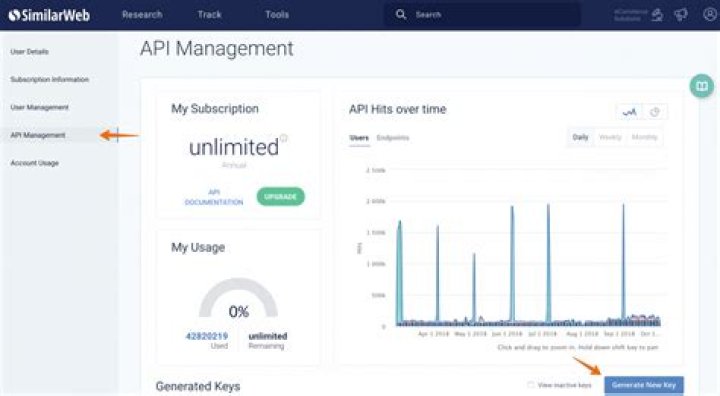Select the Users tab
Image resolution: width=720 pixels, height=396 pixels.
click(x=359, y=138)
